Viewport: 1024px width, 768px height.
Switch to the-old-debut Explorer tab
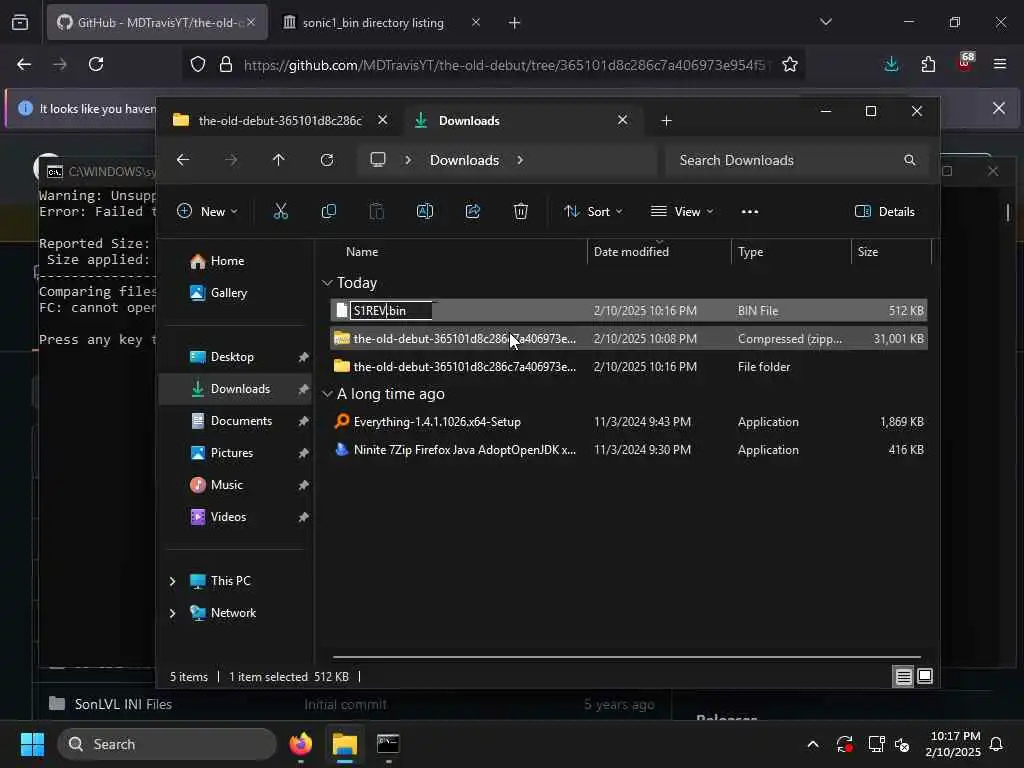[x=281, y=120]
